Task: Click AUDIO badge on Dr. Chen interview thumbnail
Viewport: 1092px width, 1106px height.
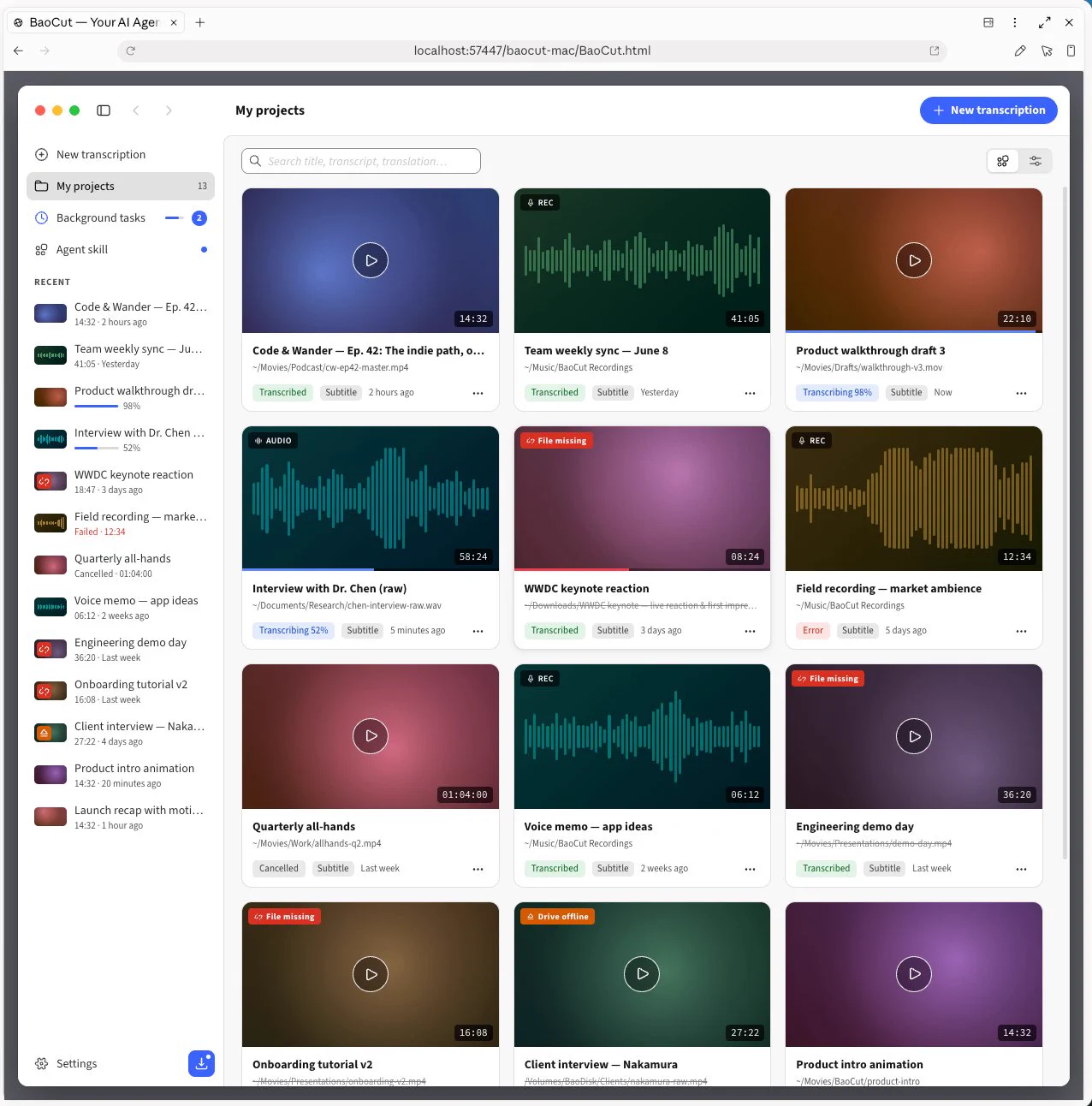Action: (273, 441)
